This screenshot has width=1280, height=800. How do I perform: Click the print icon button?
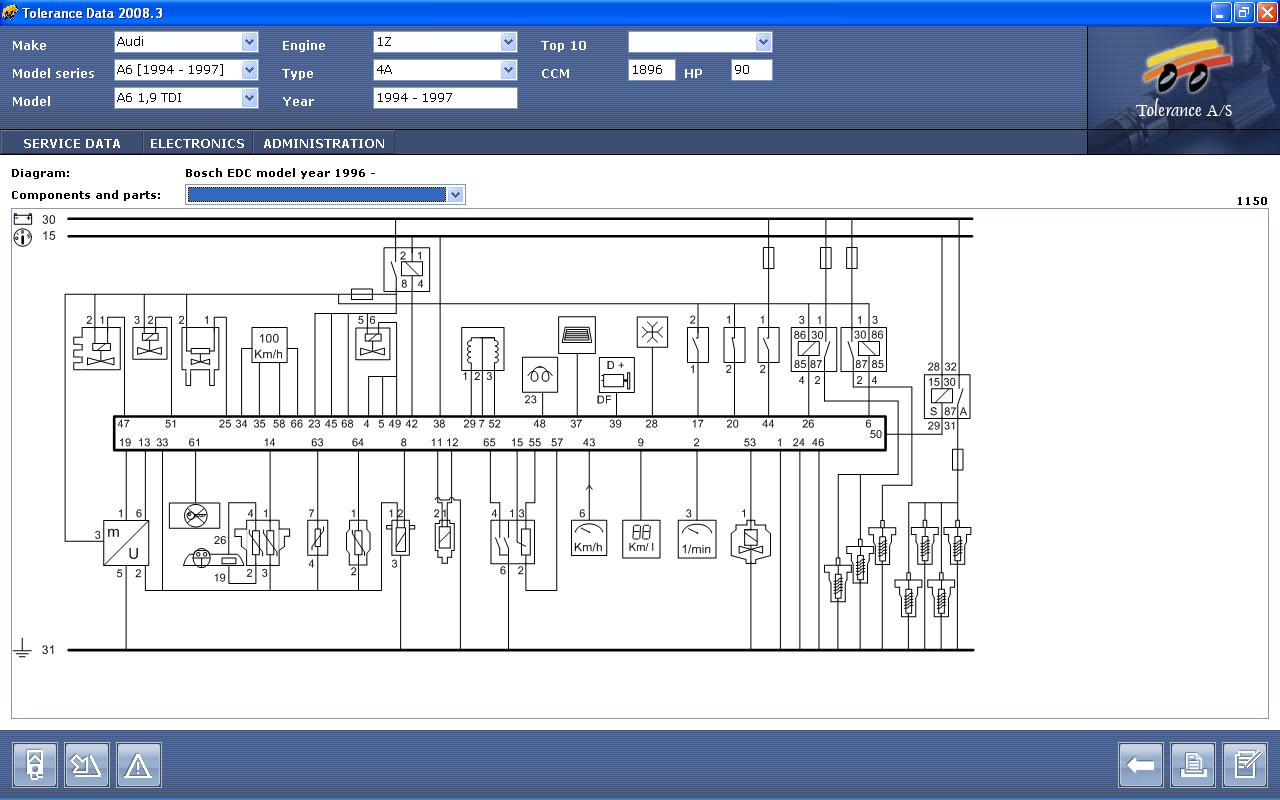pyautogui.click(x=1193, y=765)
